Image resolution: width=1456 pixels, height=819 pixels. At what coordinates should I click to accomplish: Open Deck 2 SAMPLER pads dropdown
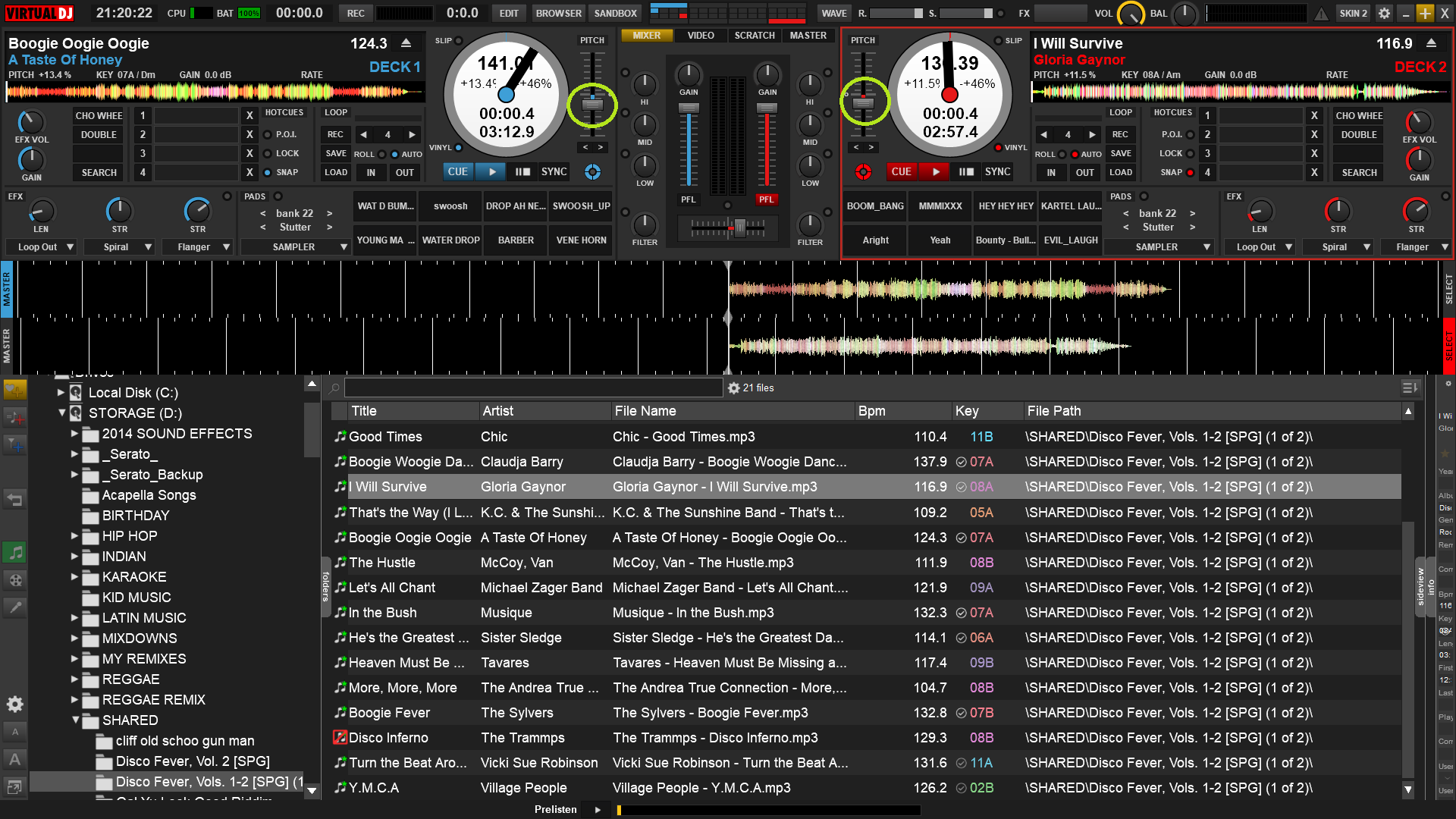pyautogui.click(x=1207, y=246)
